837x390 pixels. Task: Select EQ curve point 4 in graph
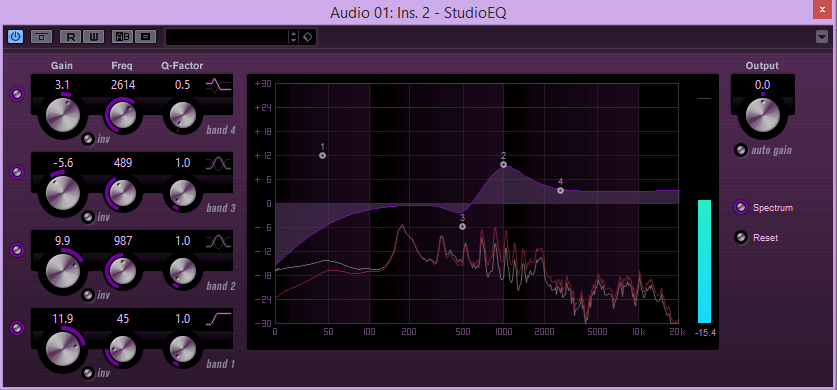point(560,190)
